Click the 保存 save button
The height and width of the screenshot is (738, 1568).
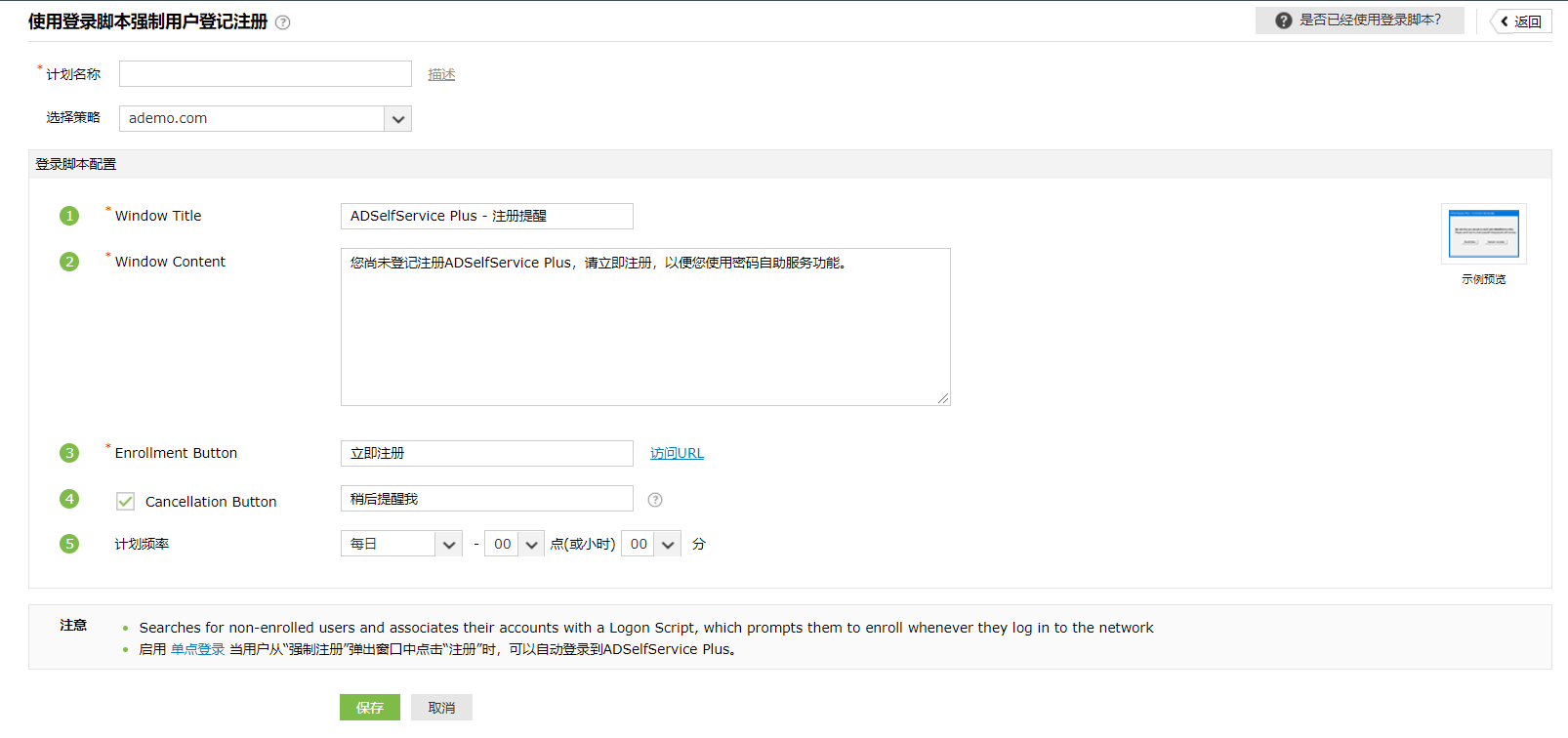pyautogui.click(x=370, y=708)
